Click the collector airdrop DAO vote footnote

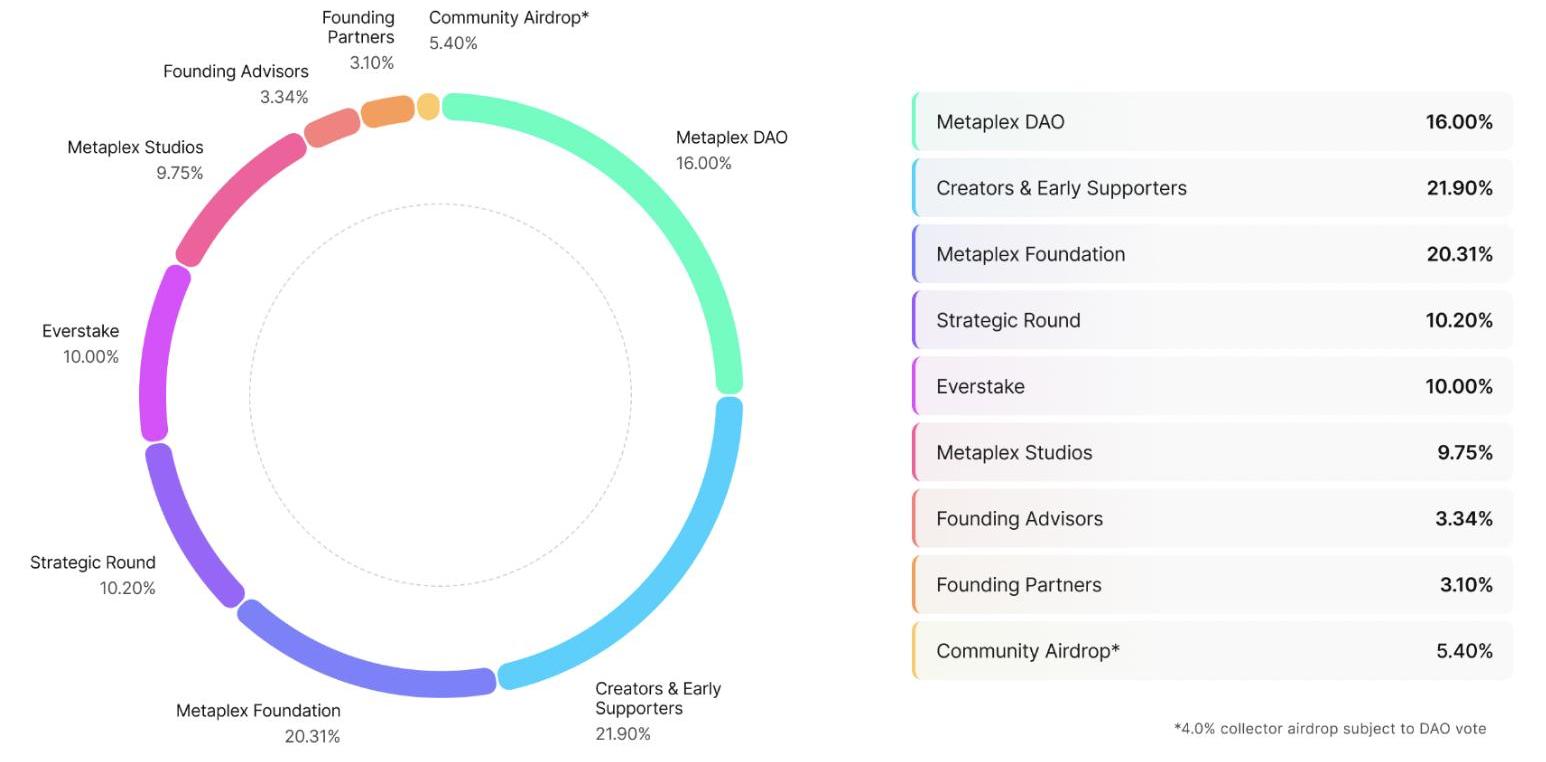1329,728
